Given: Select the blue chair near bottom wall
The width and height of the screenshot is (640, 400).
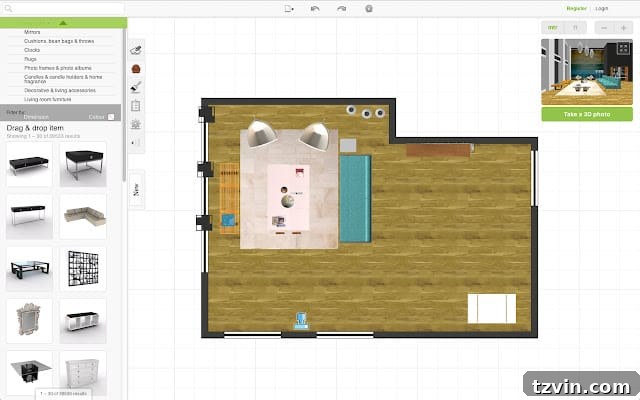Looking at the screenshot, I should coord(301,321).
